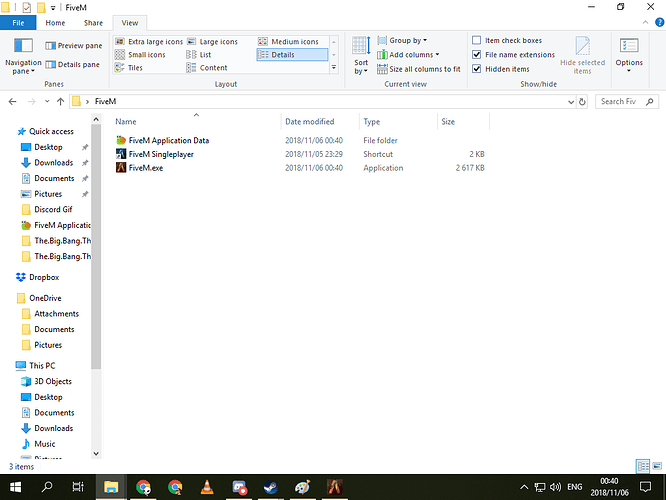Switch to details view status bar icon
The width and height of the screenshot is (666, 500).
coord(643,466)
